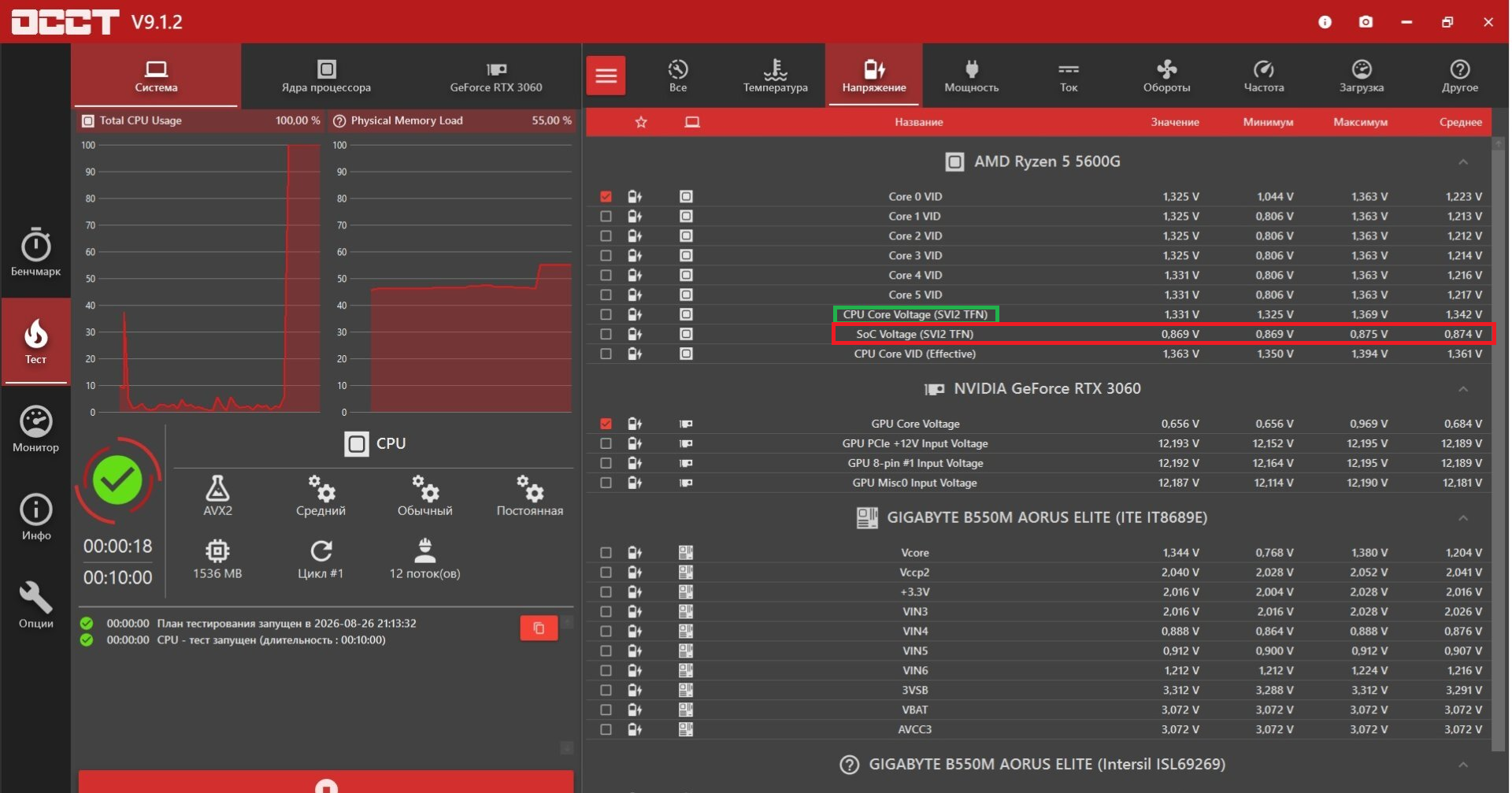
Task: Collapse the AMD Ryzen 5 5600G group
Action: (x=1463, y=162)
